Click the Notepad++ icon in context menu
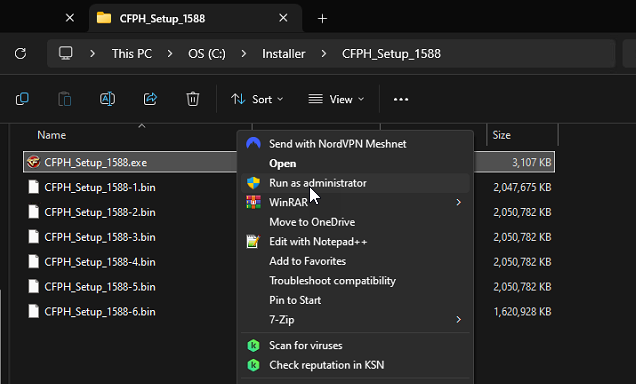 (x=254, y=241)
